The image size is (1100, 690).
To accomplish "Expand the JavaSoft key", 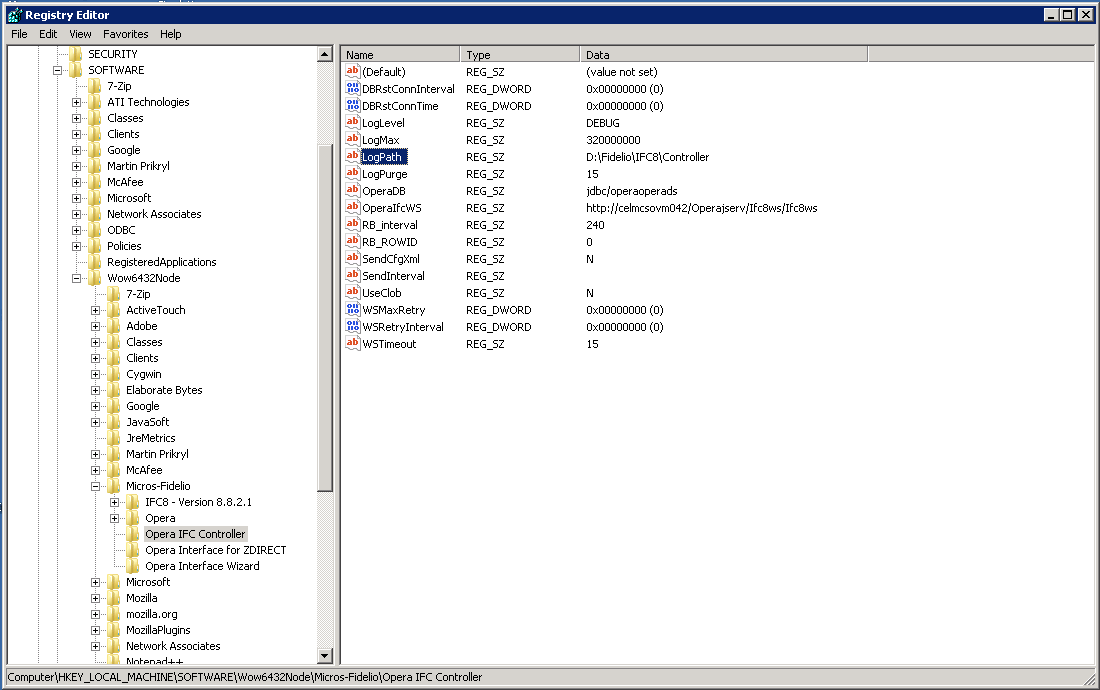I will (x=95, y=422).
